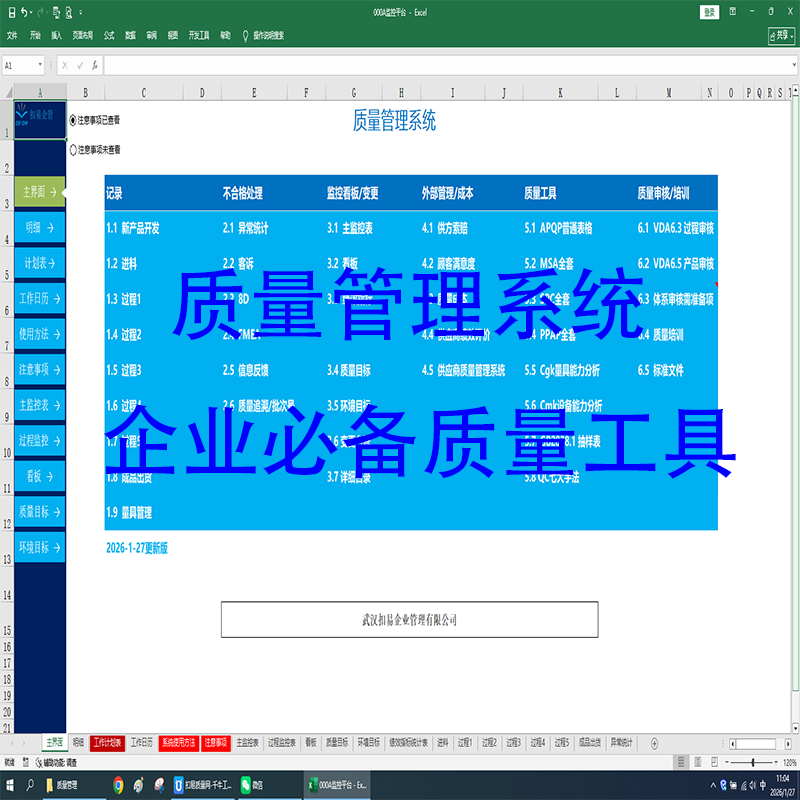
Task: Switch to the 工作计划表 sheet tab
Action: tap(107, 743)
